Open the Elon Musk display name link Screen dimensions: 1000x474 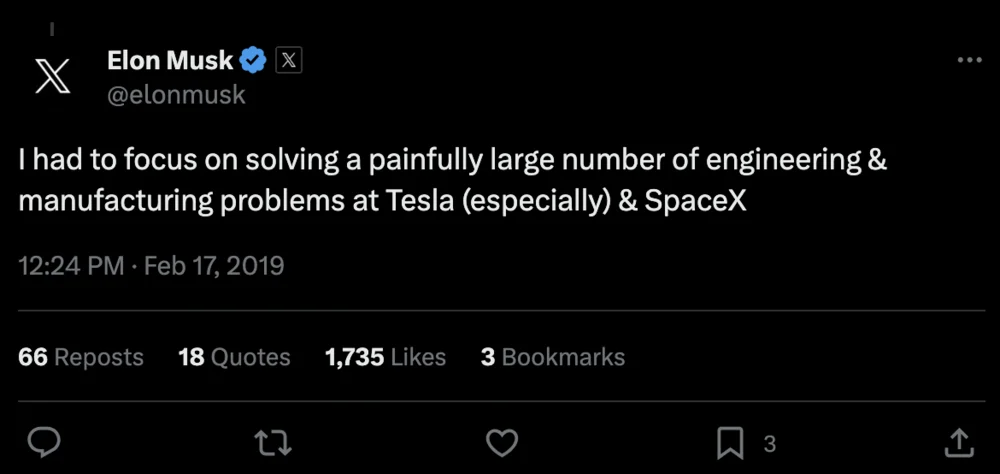pyautogui.click(x=169, y=61)
